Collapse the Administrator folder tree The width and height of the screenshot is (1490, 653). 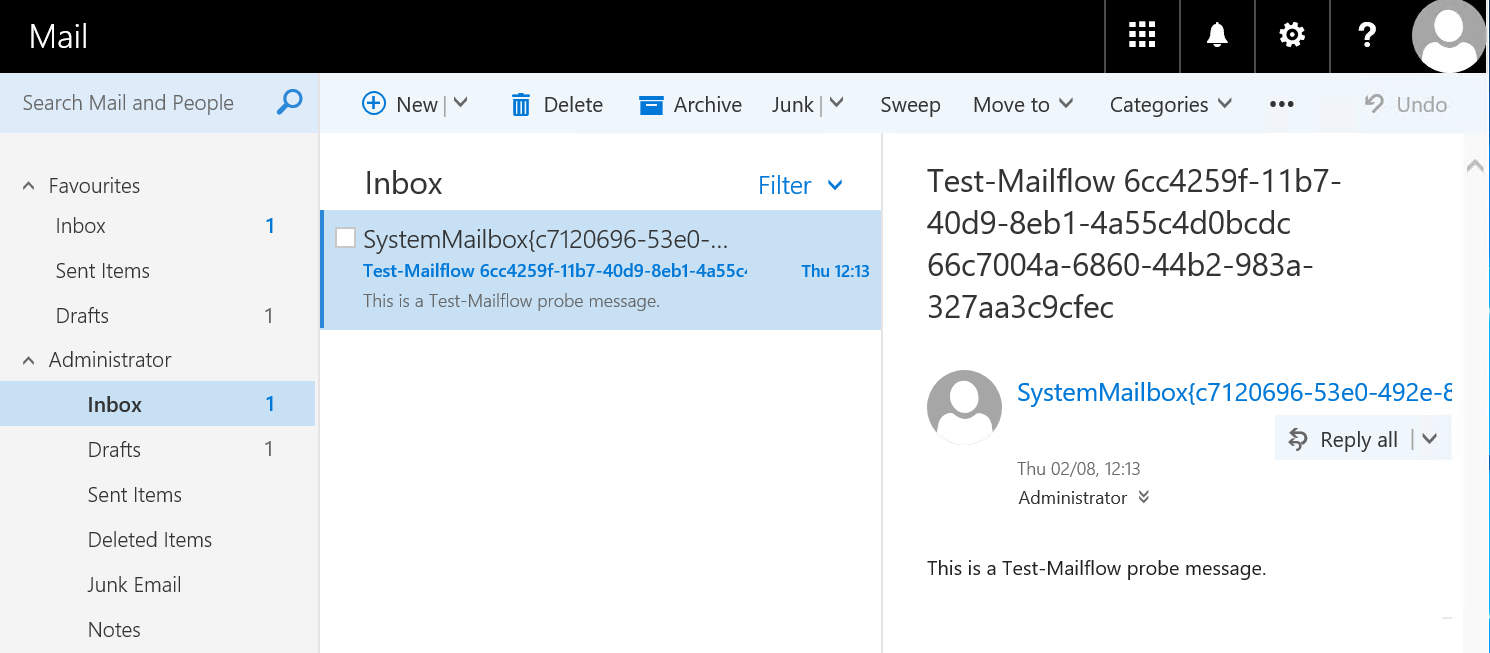coord(29,360)
